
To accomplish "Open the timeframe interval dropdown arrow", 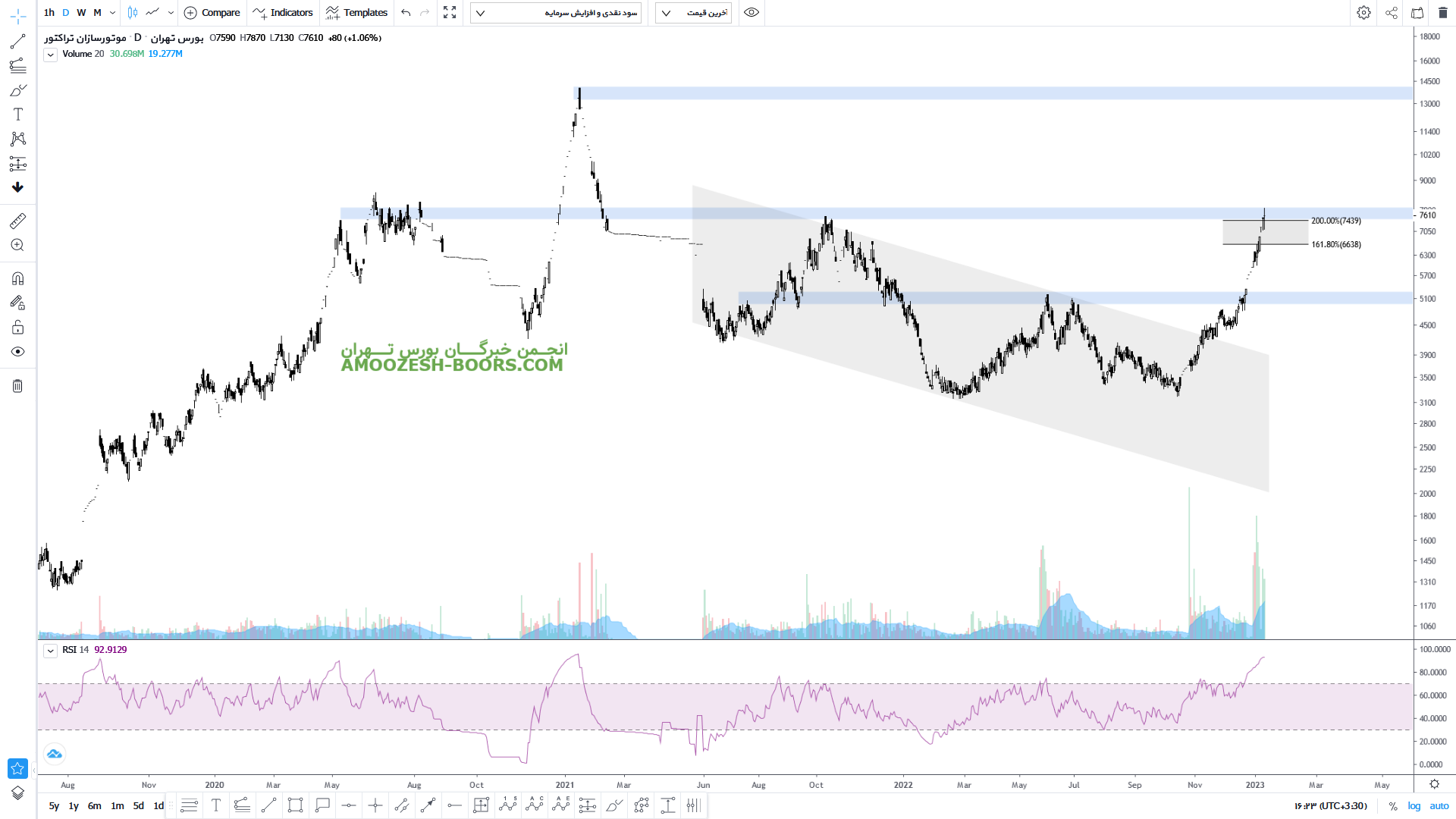I will [112, 13].
